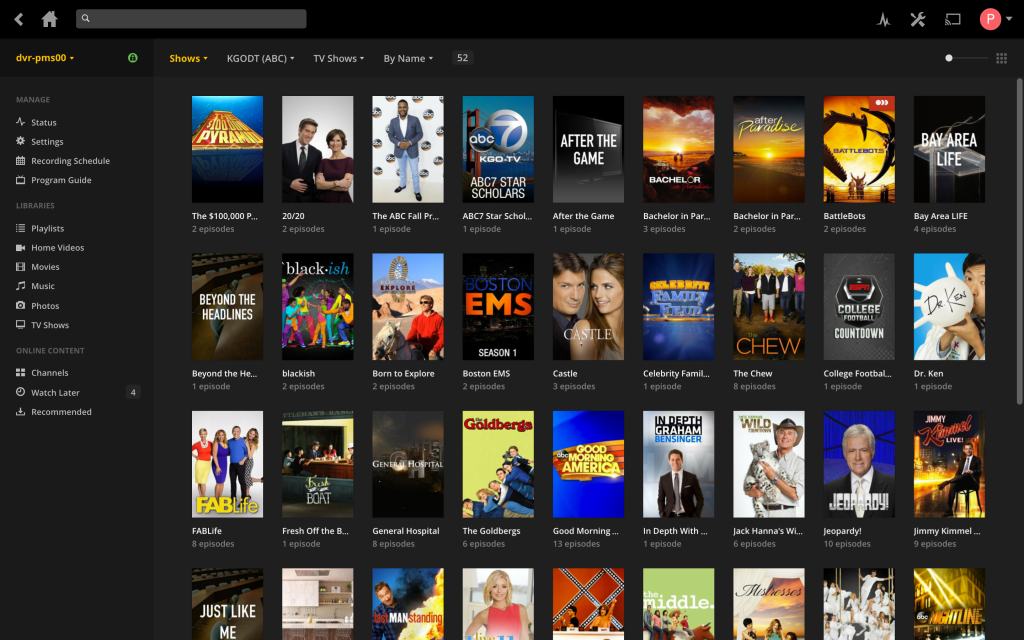Image resolution: width=1024 pixels, height=640 pixels.
Task: Select TV Shows library
Action: [x=50, y=325]
